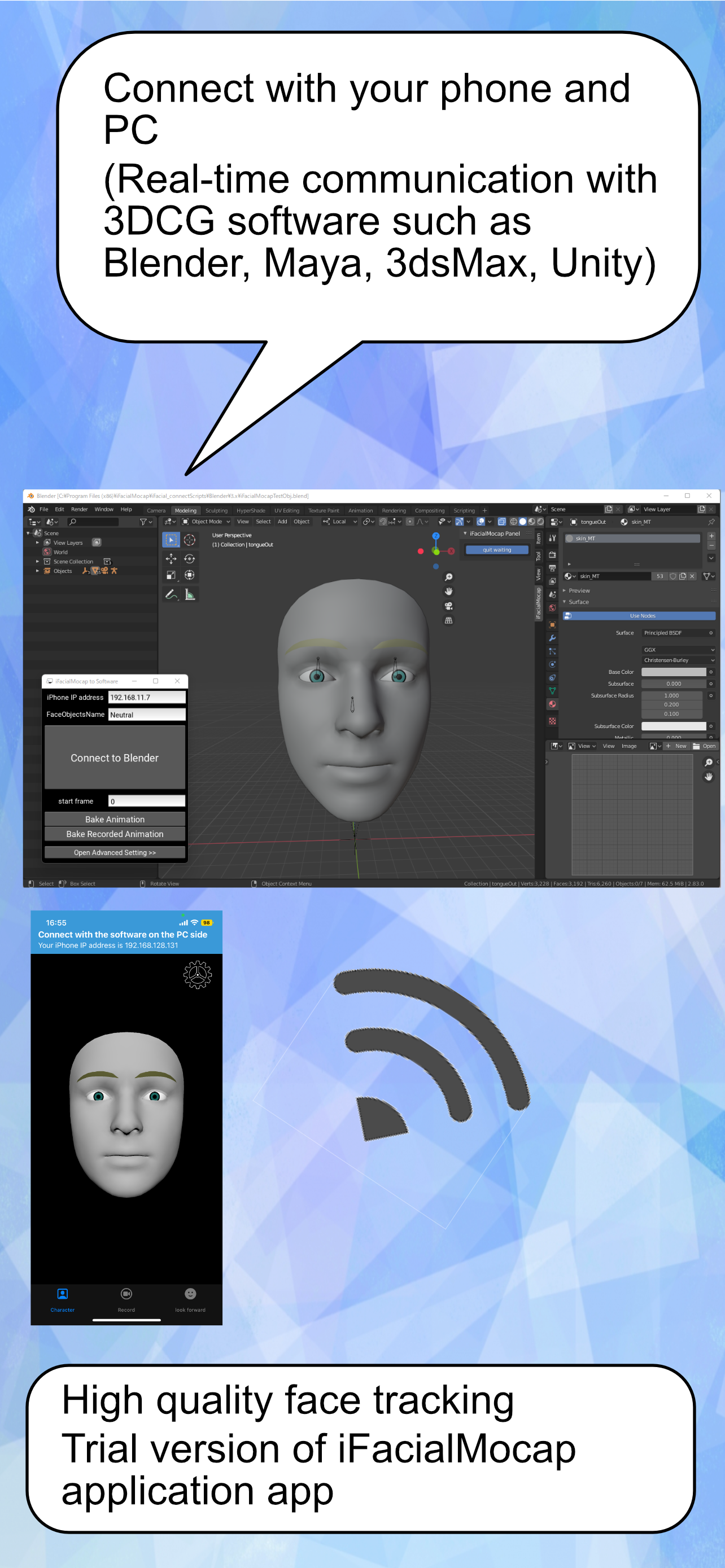Tap the settings gear on phone screen
725x1568 pixels.
[x=197, y=975]
